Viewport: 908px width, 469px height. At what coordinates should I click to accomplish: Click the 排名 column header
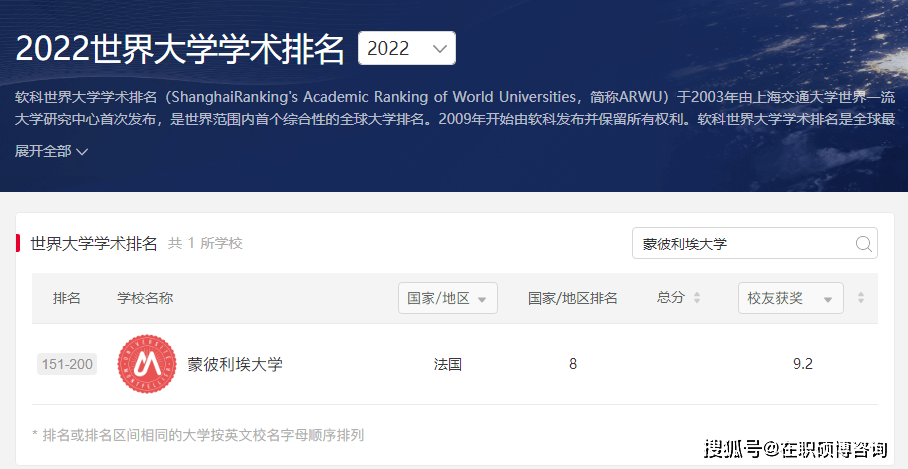pyautogui.click(x=67, y=298)
